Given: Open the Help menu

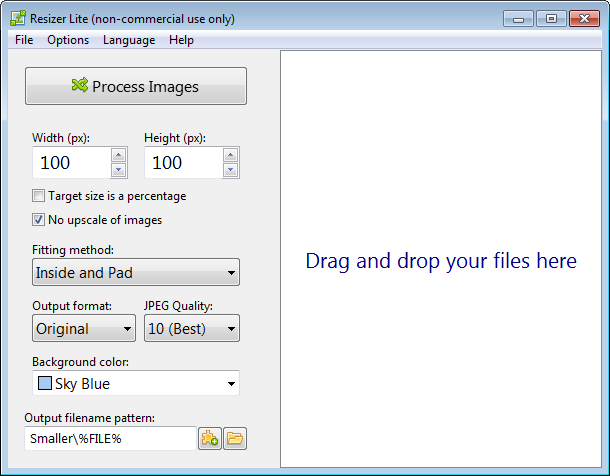Looking at the screenshot, I should pyautogui.click(x=181, y=40).
